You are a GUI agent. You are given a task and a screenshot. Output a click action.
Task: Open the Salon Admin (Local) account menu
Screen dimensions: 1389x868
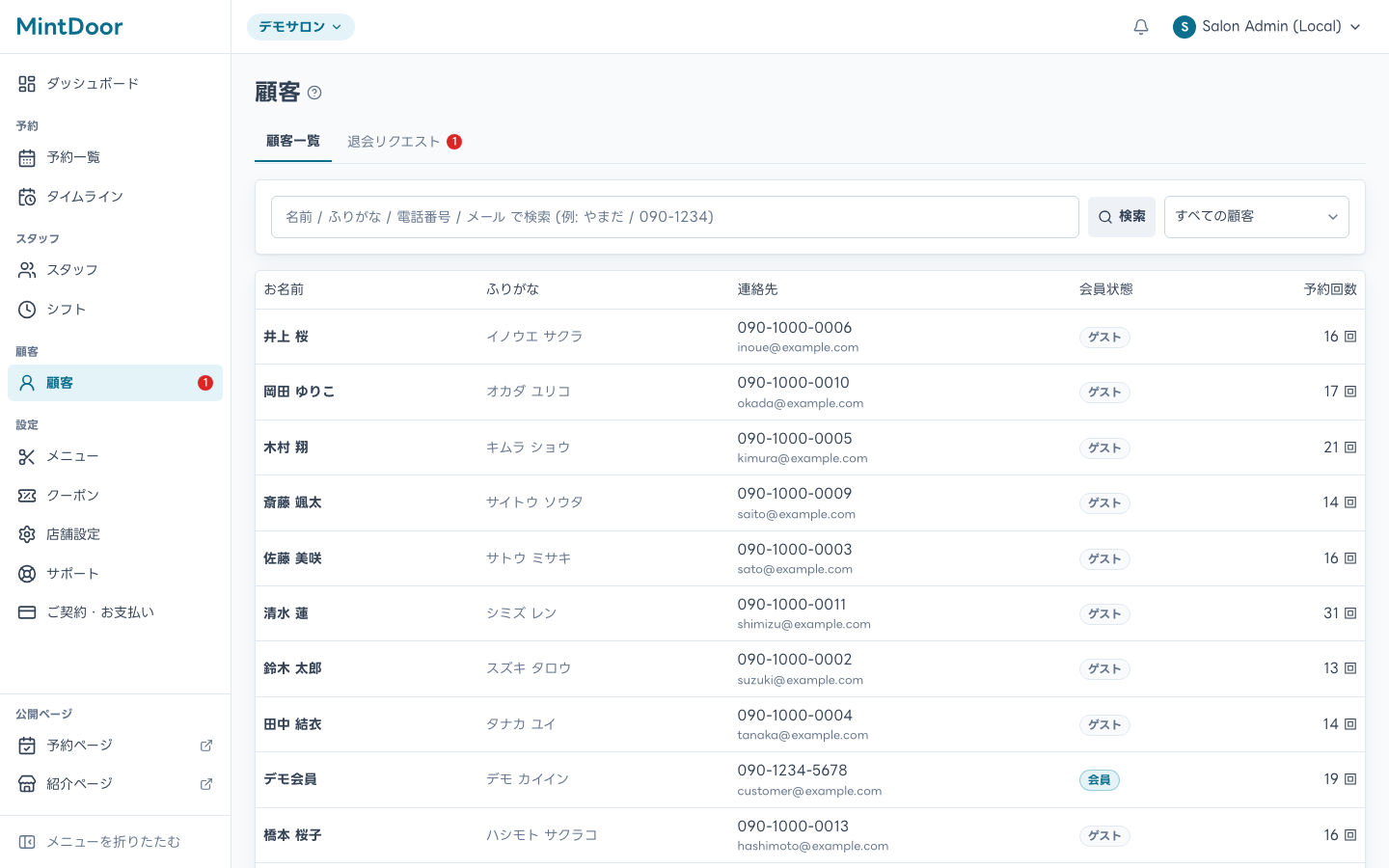coord(1266,27)
